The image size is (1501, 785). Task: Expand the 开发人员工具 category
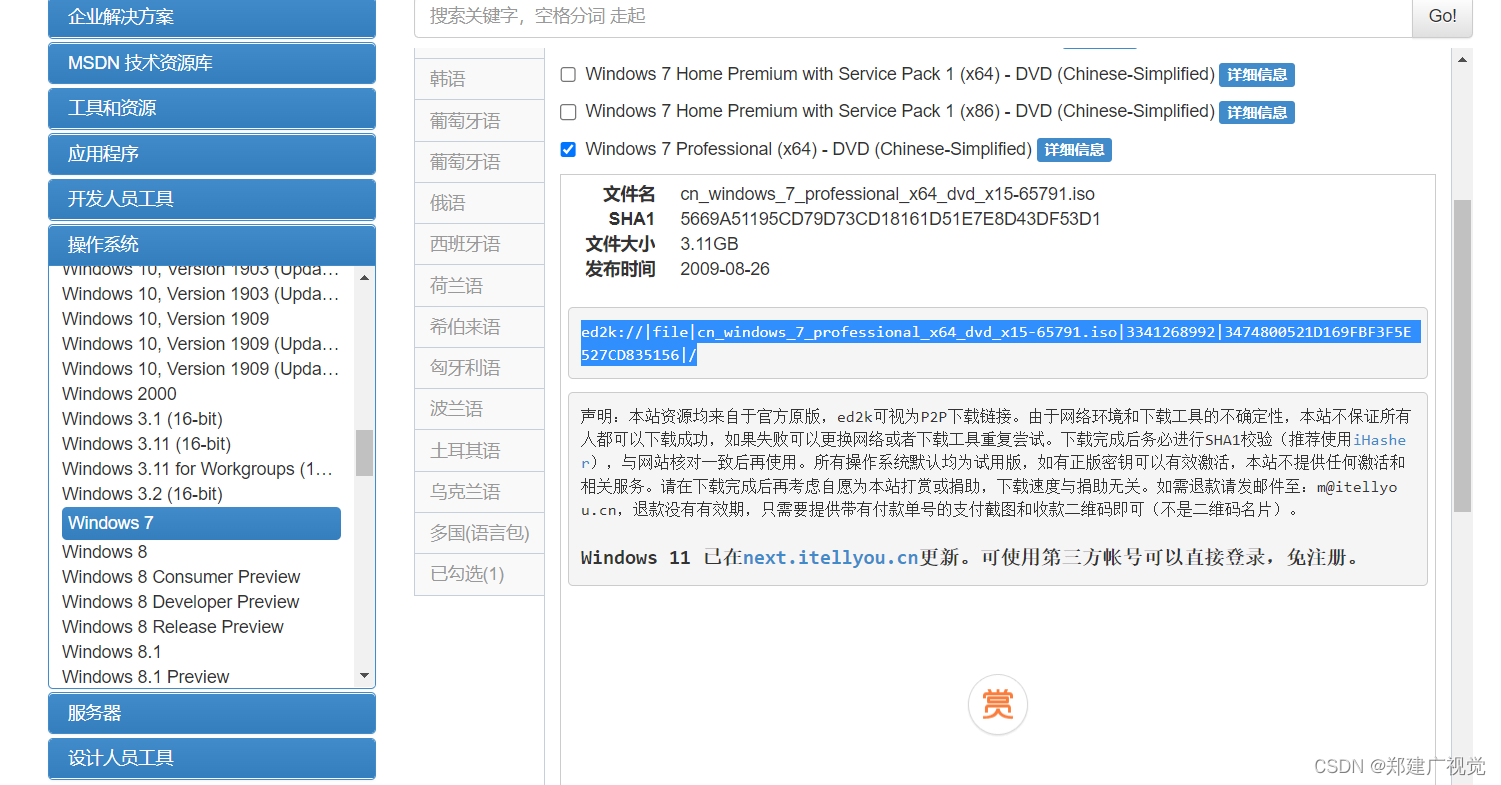pos(212,199)
